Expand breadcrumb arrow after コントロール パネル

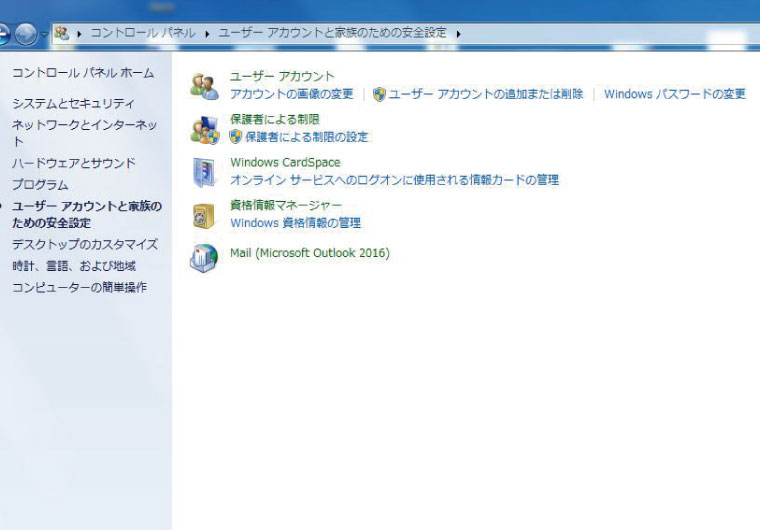[207, 34]
